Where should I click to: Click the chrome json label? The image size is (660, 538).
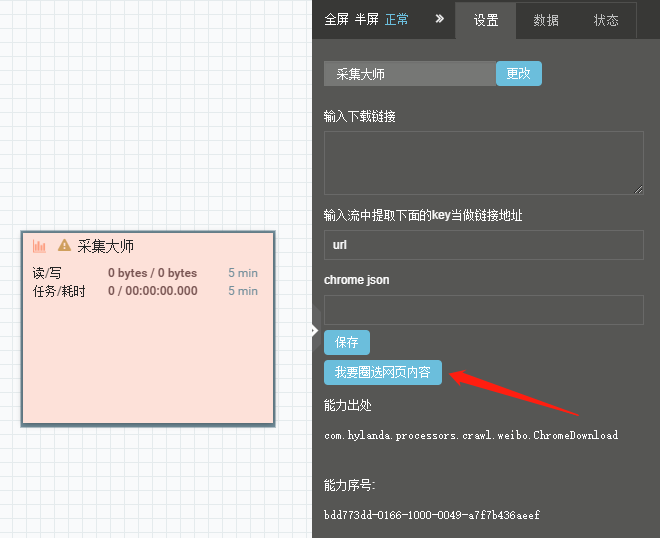(x=357, y=280)
